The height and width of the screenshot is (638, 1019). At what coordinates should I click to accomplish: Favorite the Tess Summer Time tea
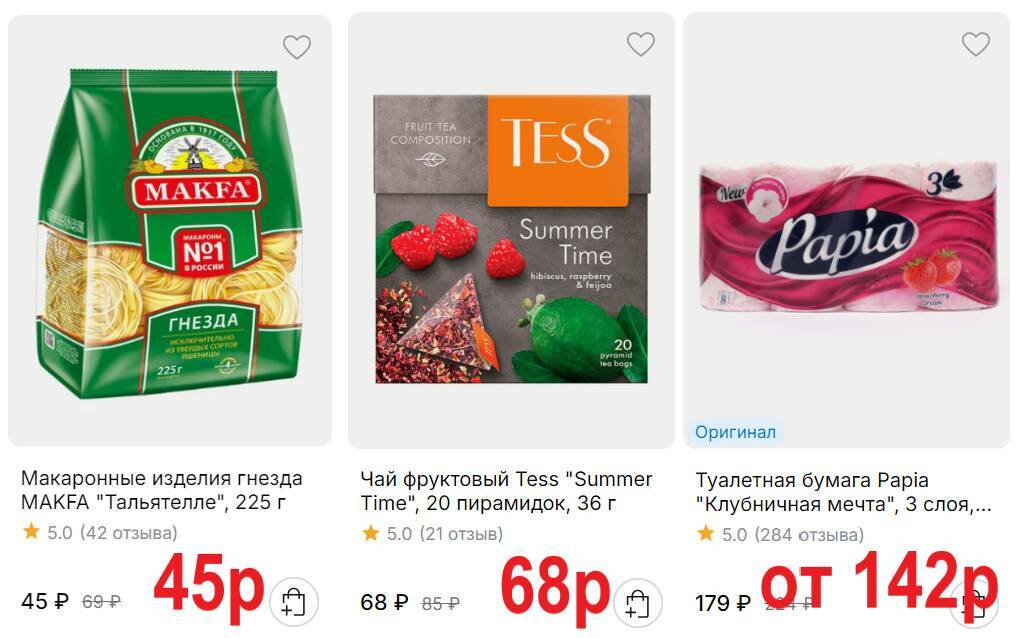pyautogui.click(x=641, y=44)
